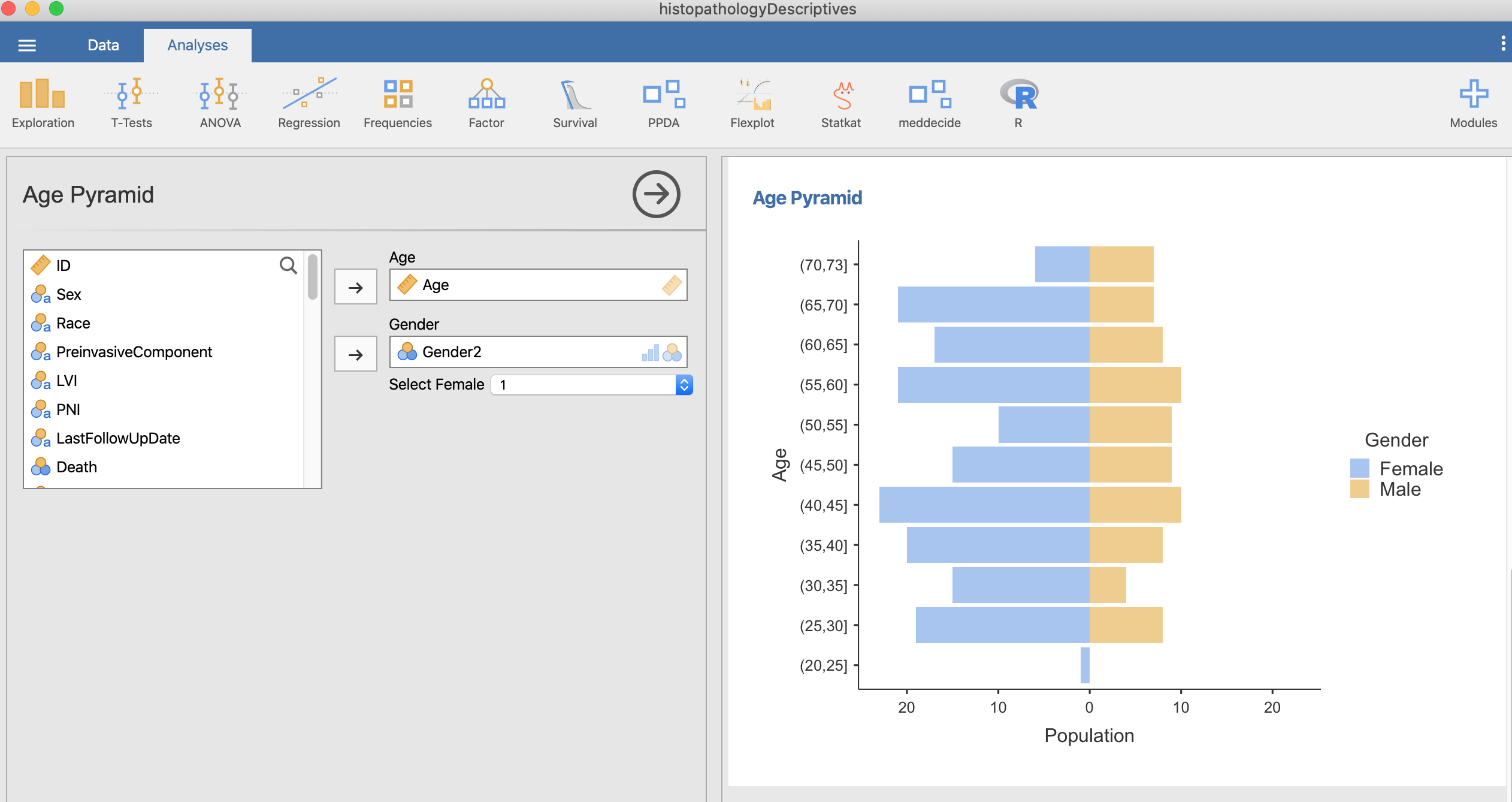This screenshot has height=802, width=1512.
Task: Expand the Select Female dropdown
Action: [x=591, y=385]
